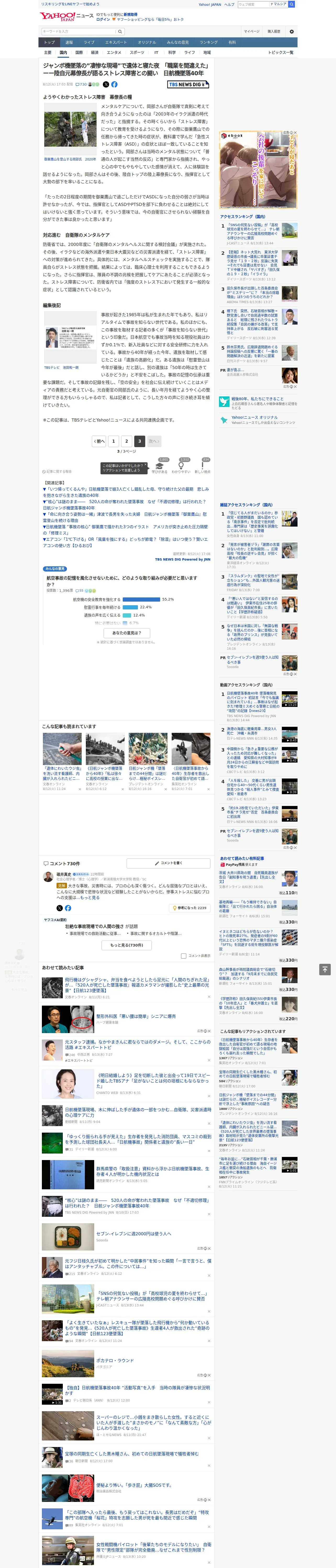Image resolution: width=336 pixels, height=1568 pixels.
Task: Share the article on Facebook
Action: coord(114,85)
